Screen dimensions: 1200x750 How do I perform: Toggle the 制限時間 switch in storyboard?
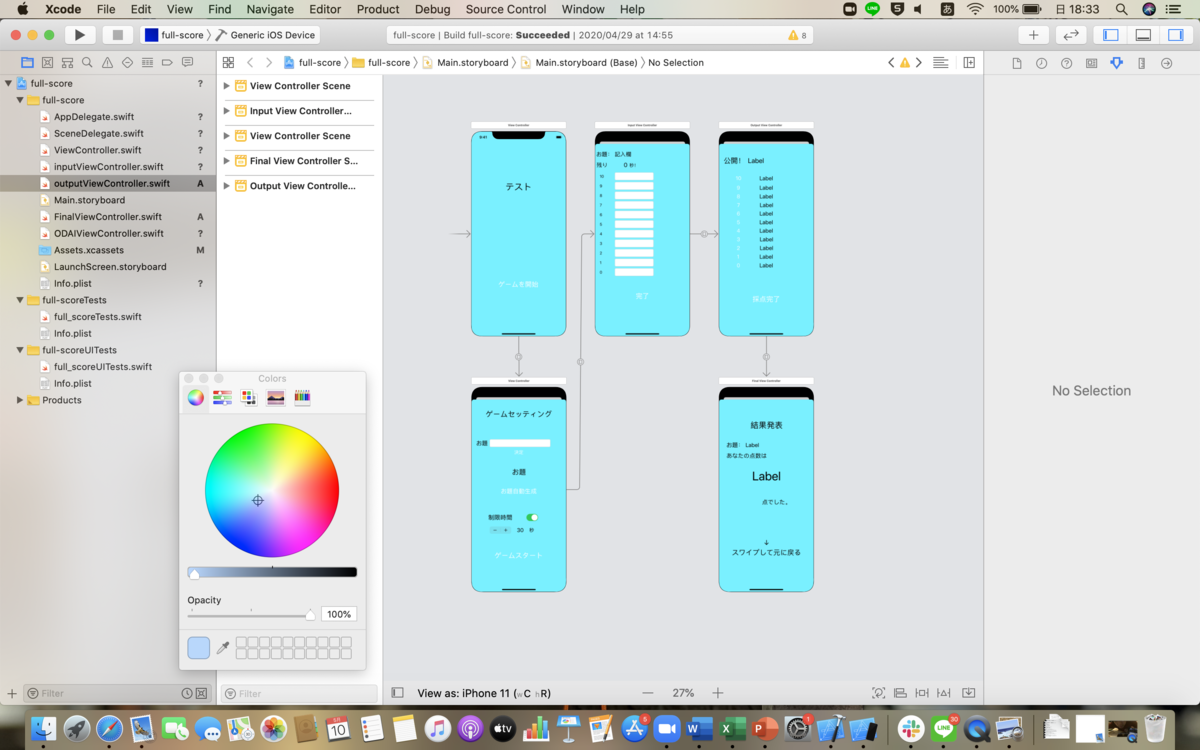coord(532,517)
